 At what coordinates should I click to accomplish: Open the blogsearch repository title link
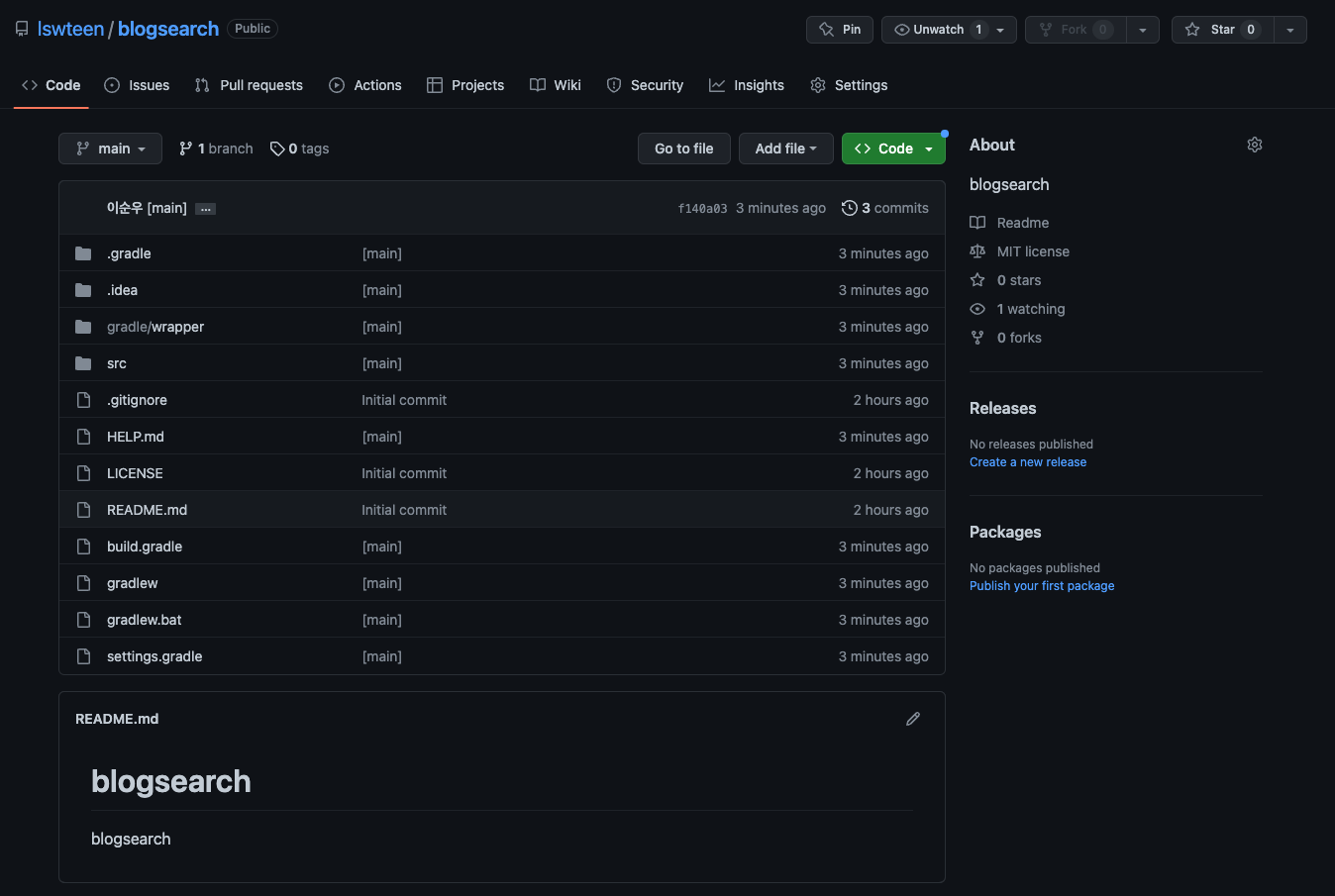click(x=168, y=29)
